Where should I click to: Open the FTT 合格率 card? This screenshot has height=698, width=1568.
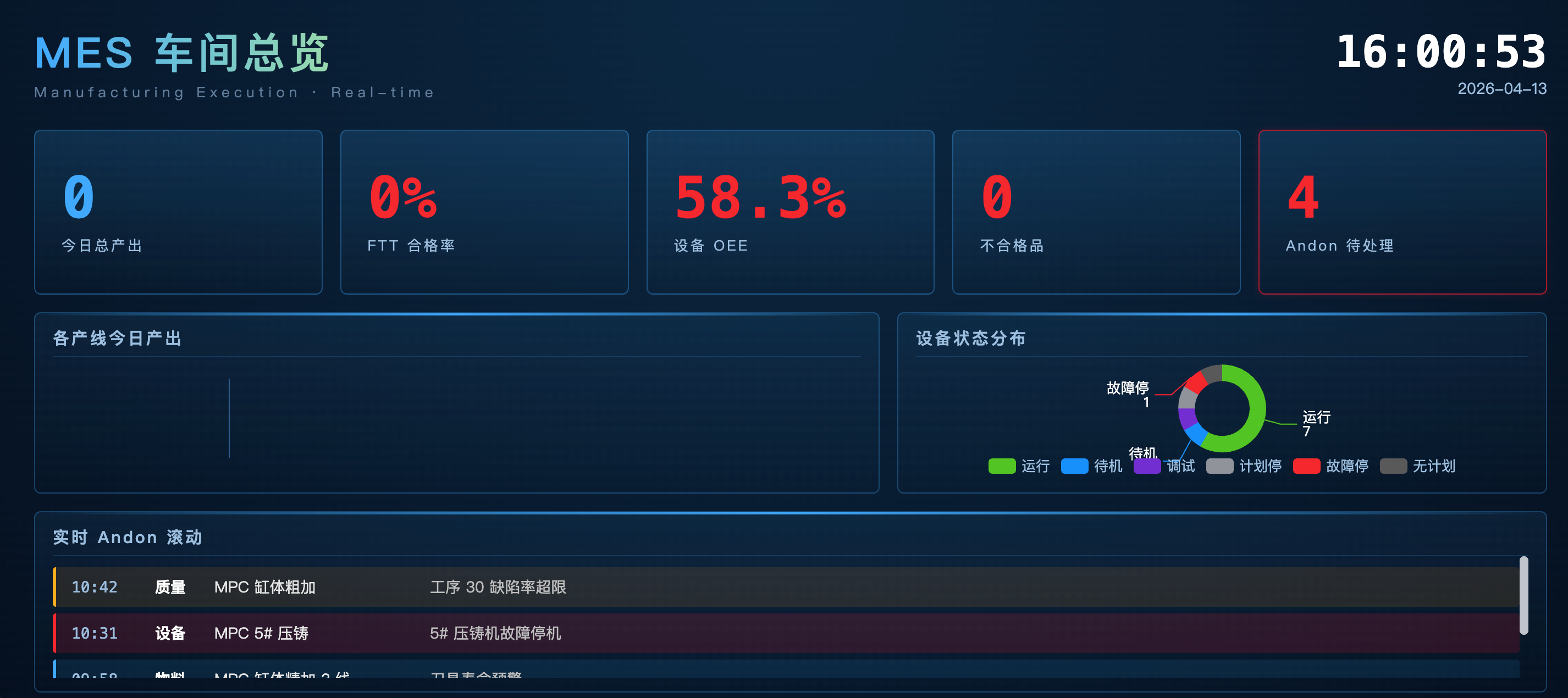[x=484, y=212]
